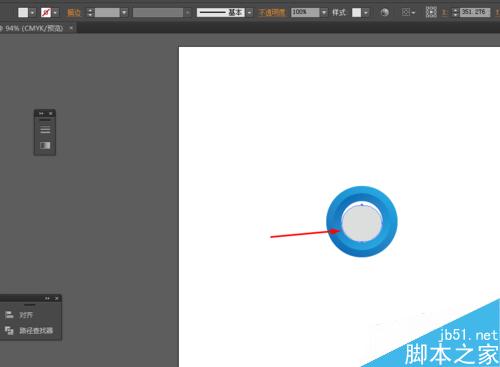Click the fill color swatch
Viewport: 500px width, 367px height.
[23, 13]
